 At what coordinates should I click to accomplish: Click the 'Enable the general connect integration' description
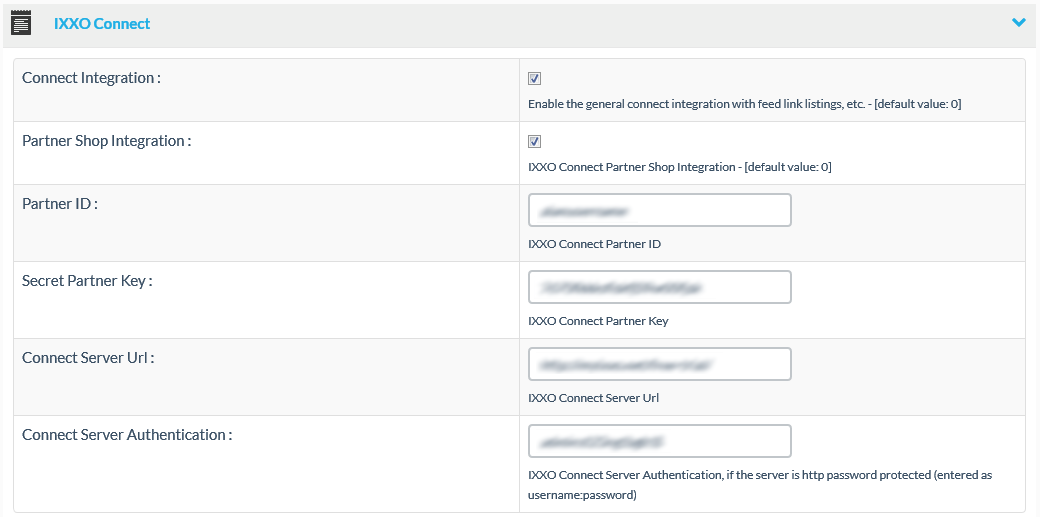[x=744, y=104]
